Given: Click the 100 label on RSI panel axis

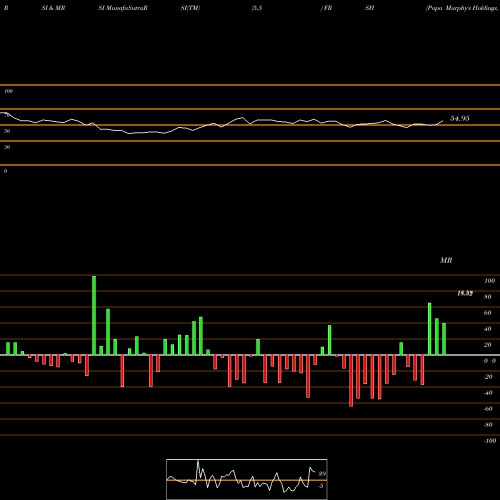Looking at the screenshot, I should pos(8,91).
